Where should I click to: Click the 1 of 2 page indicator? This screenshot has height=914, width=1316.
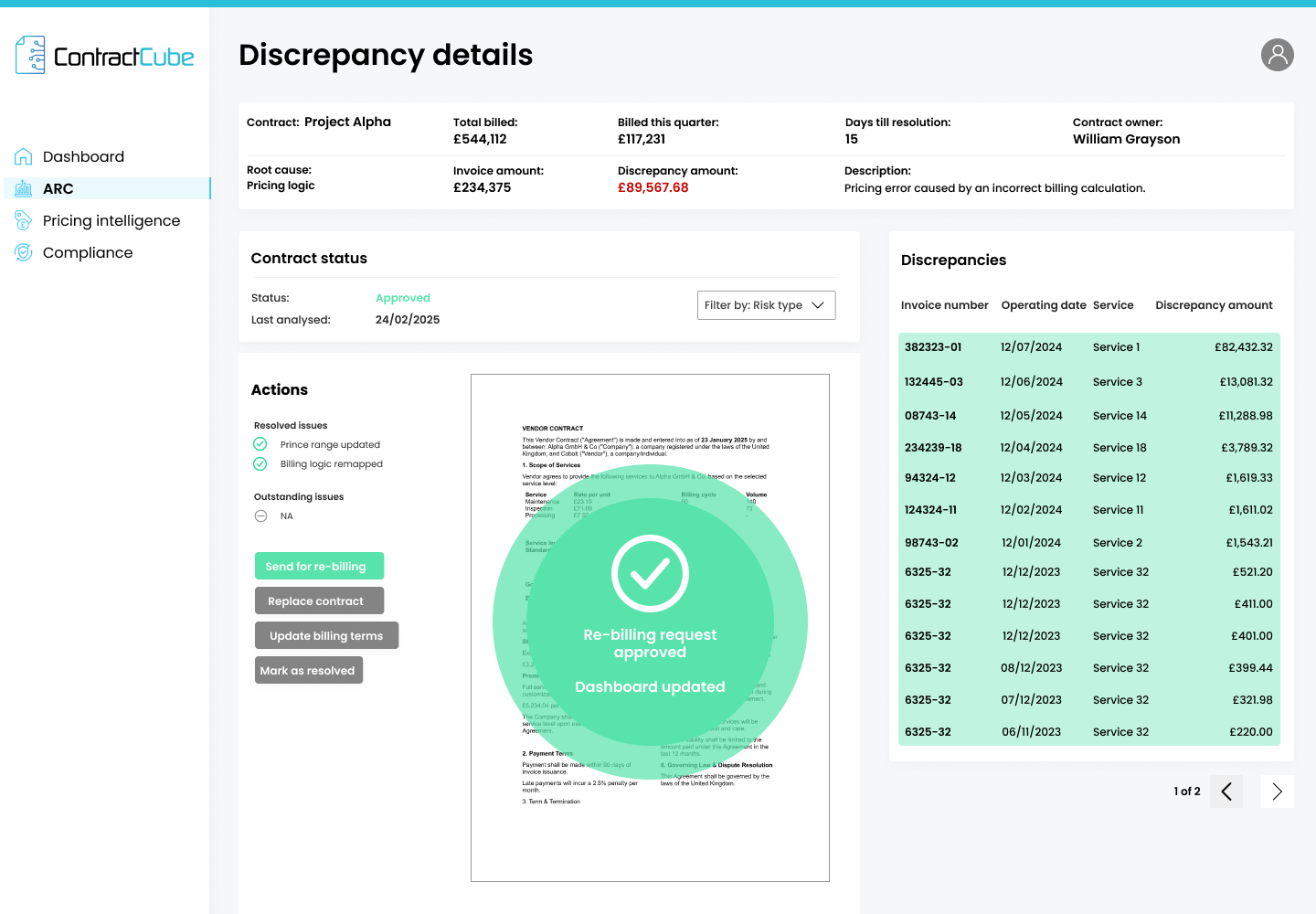click(x=1187, y=792)
